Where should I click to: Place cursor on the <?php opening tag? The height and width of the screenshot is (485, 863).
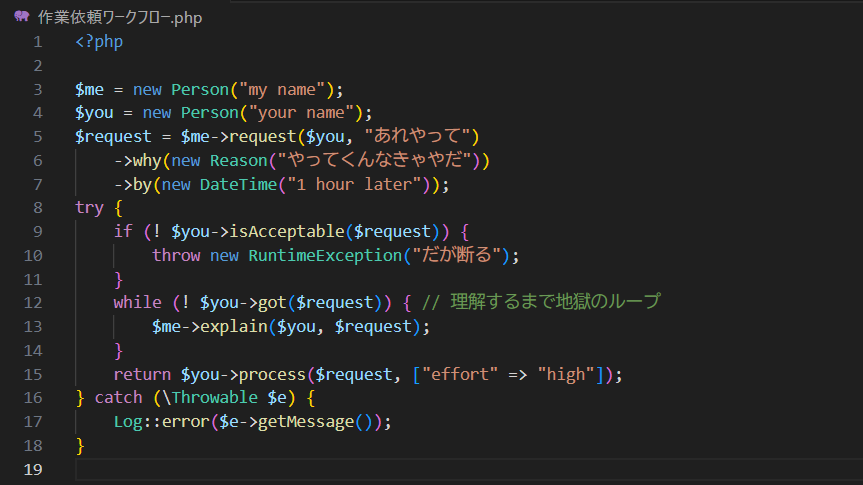point(99,42)
